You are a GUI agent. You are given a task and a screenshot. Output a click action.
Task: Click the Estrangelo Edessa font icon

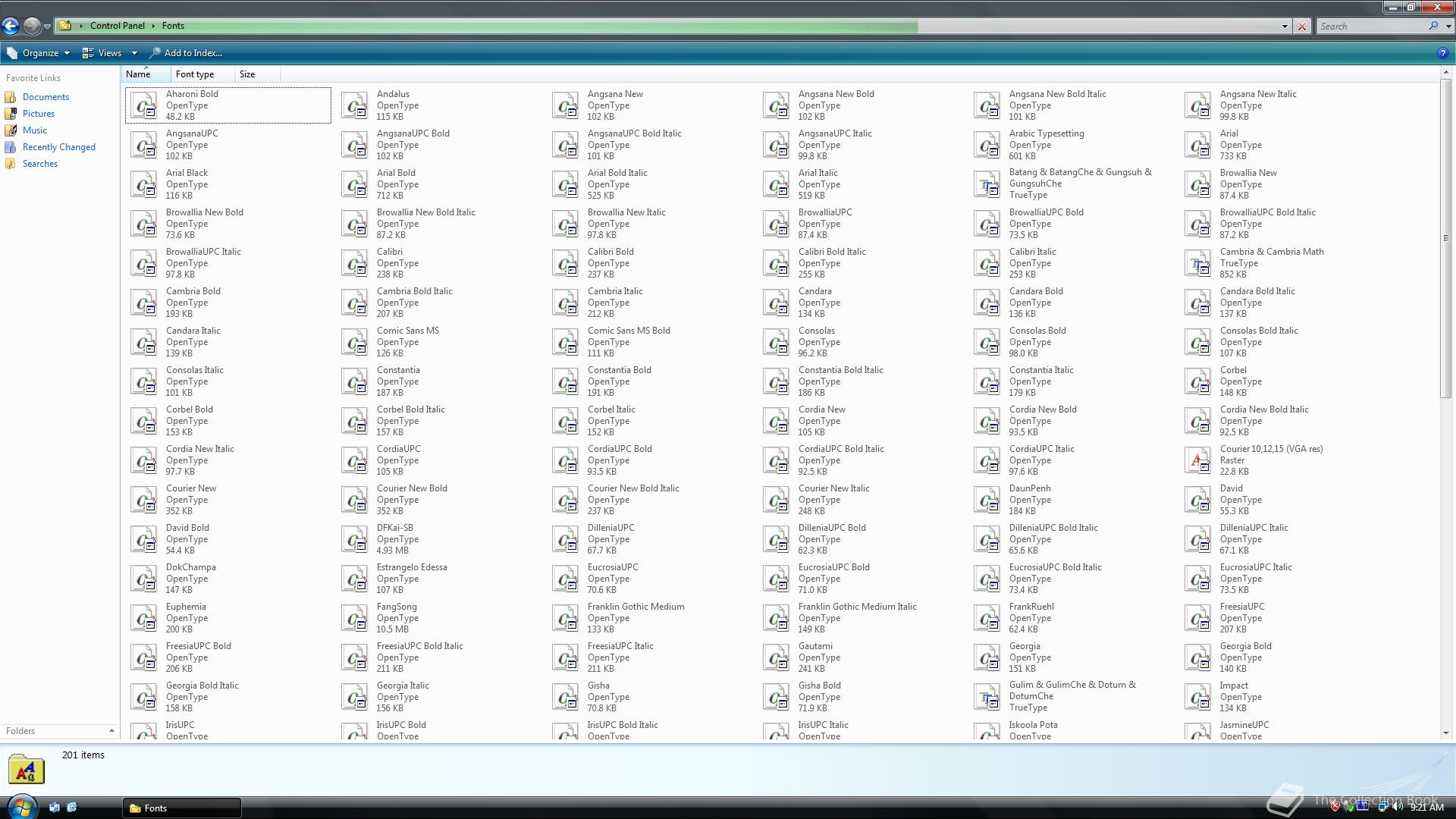point(355,579)
